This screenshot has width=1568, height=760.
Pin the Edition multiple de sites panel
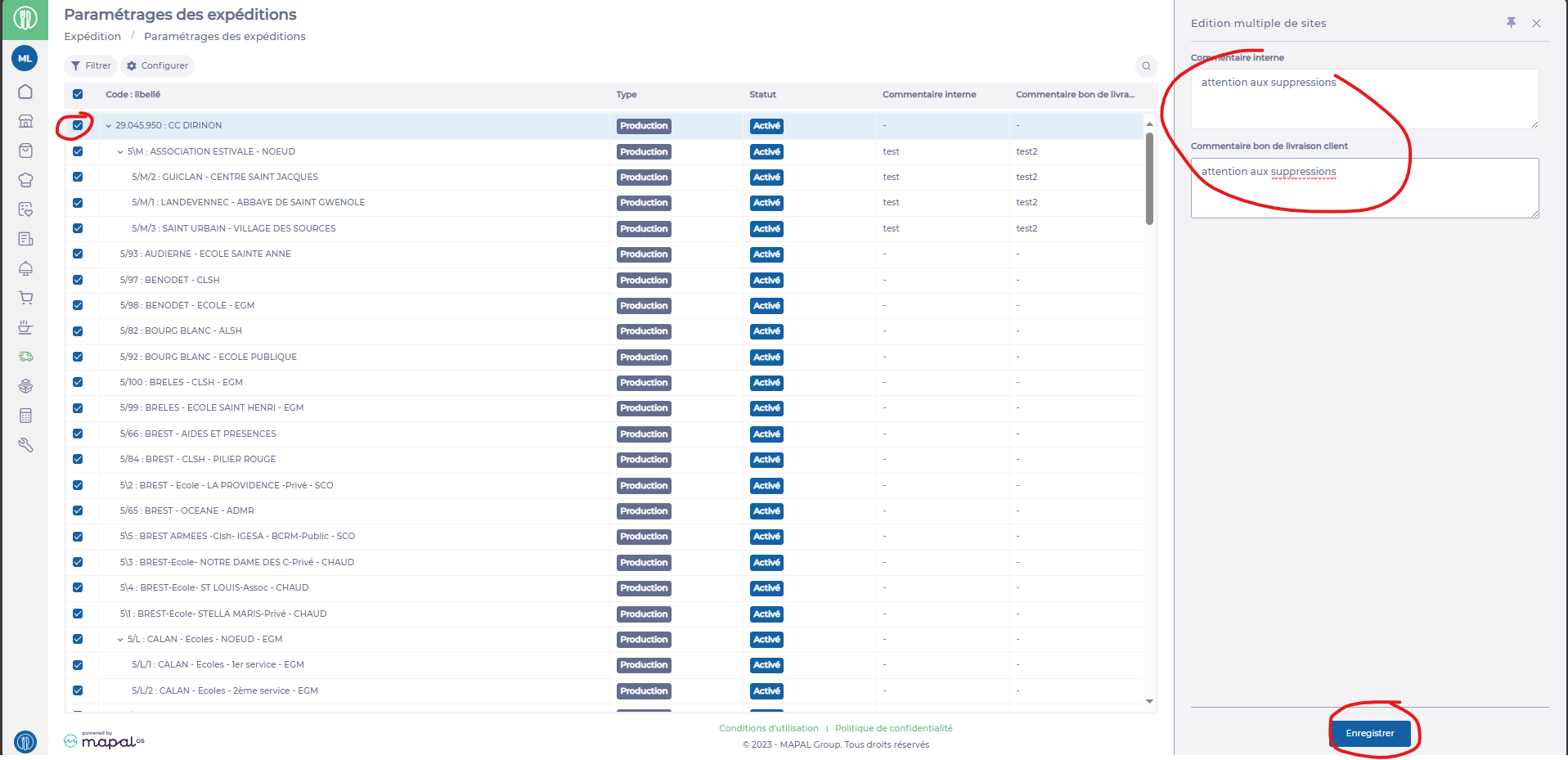click(1511, 23)
